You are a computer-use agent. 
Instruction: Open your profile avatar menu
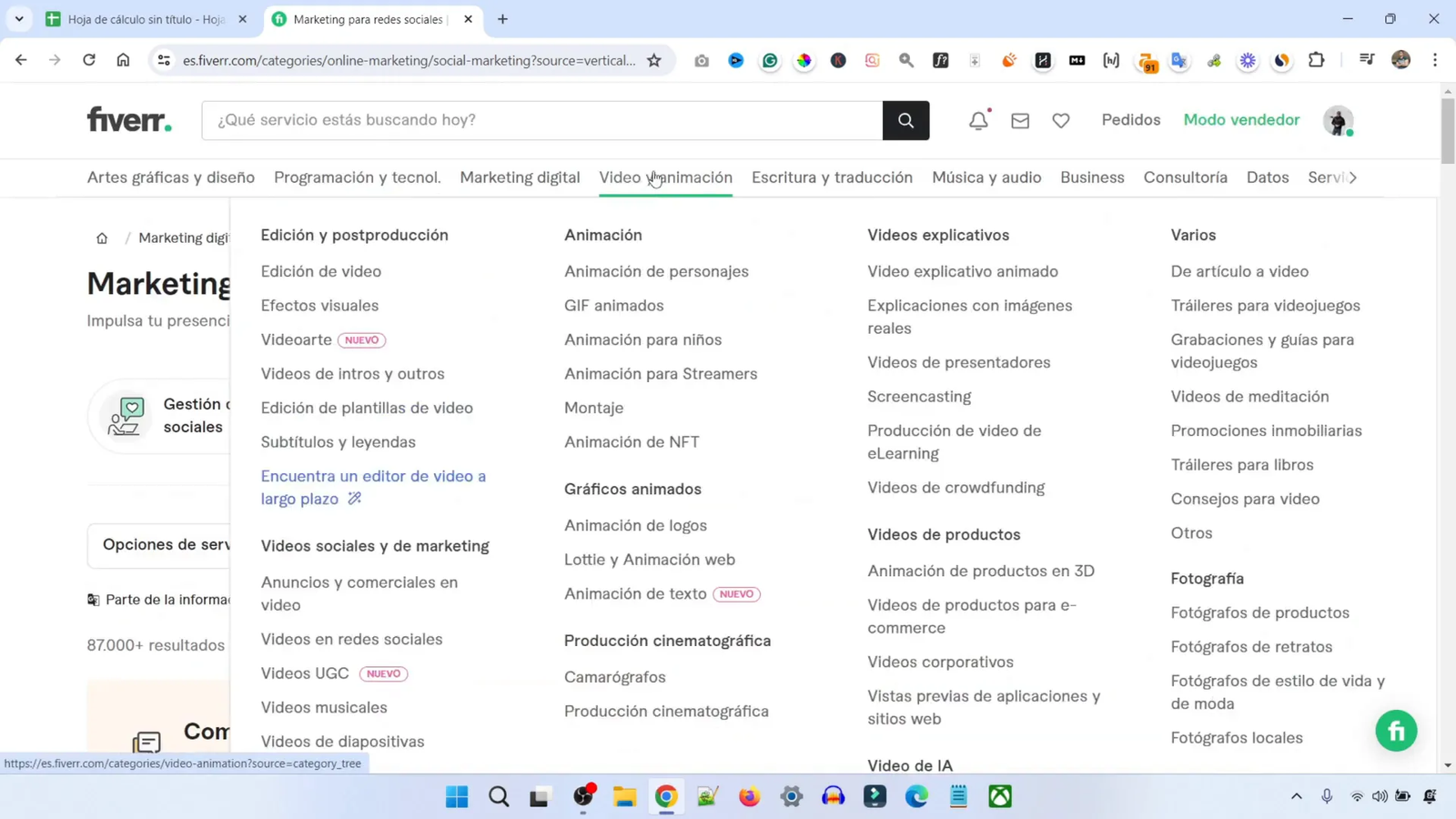1339,121
